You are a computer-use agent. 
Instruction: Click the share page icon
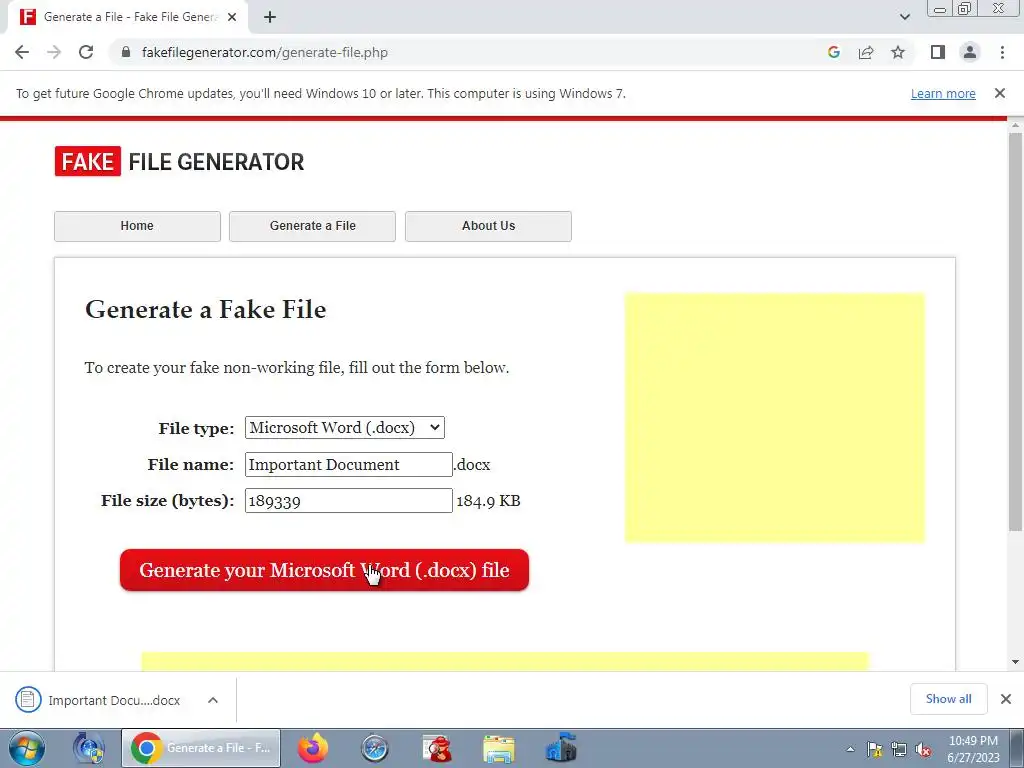[x=866, y=52]
